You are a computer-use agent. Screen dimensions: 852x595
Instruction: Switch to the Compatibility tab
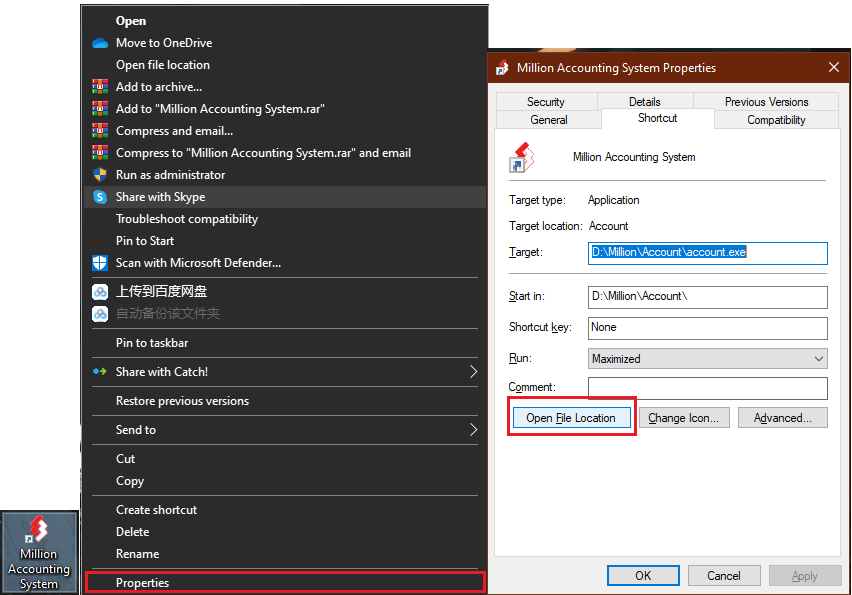pos(776,120)
